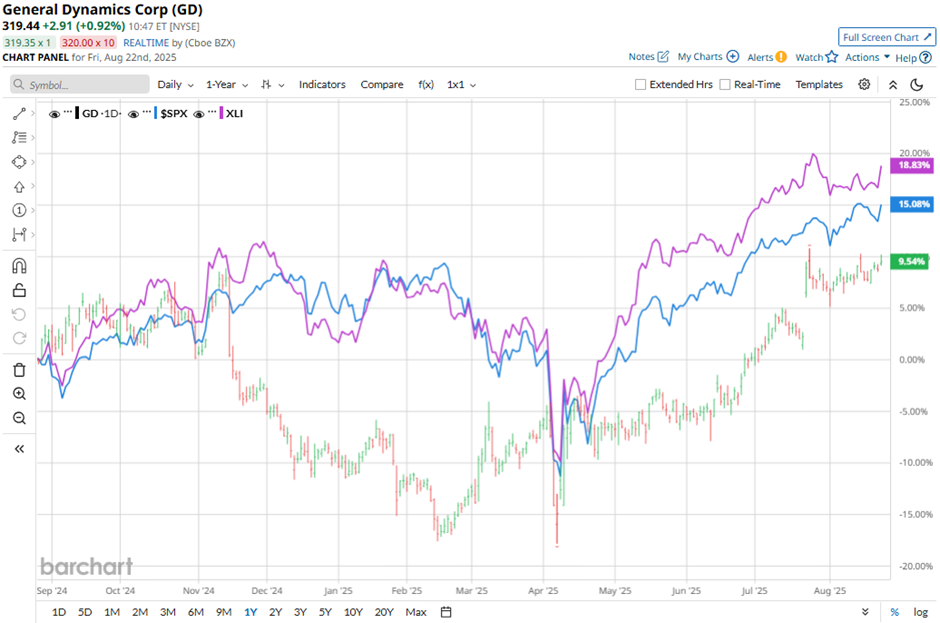Open GD series options ellipsis
Viewport: 940px width, 623px height.
tap(68, 112)
